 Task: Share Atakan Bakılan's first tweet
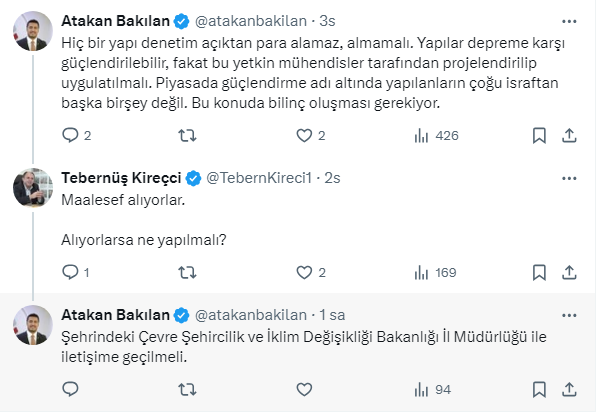click(568, 135)
